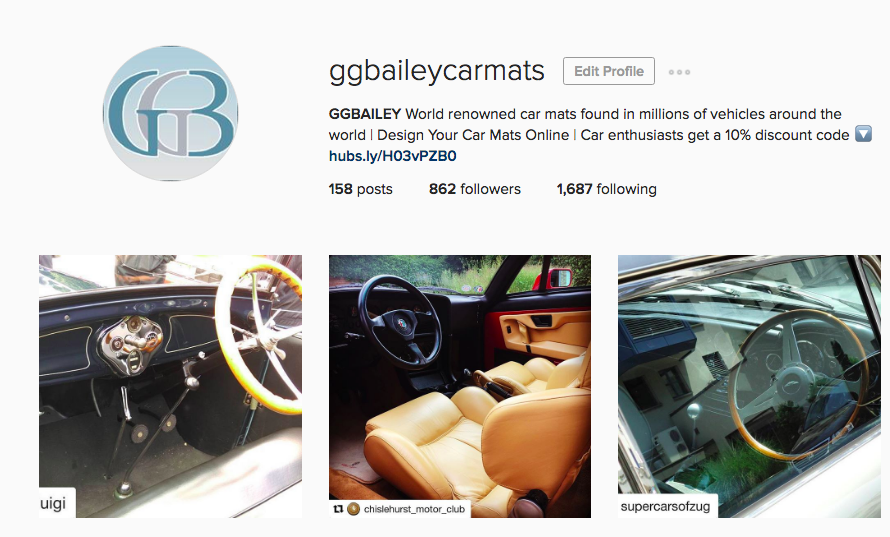Click the Edit Profile button
Viewport: 890px width, 537px height.
pos(608,71)
